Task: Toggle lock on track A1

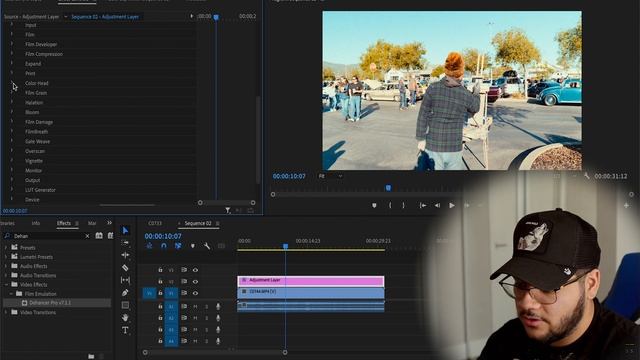Action: (160, 306)
